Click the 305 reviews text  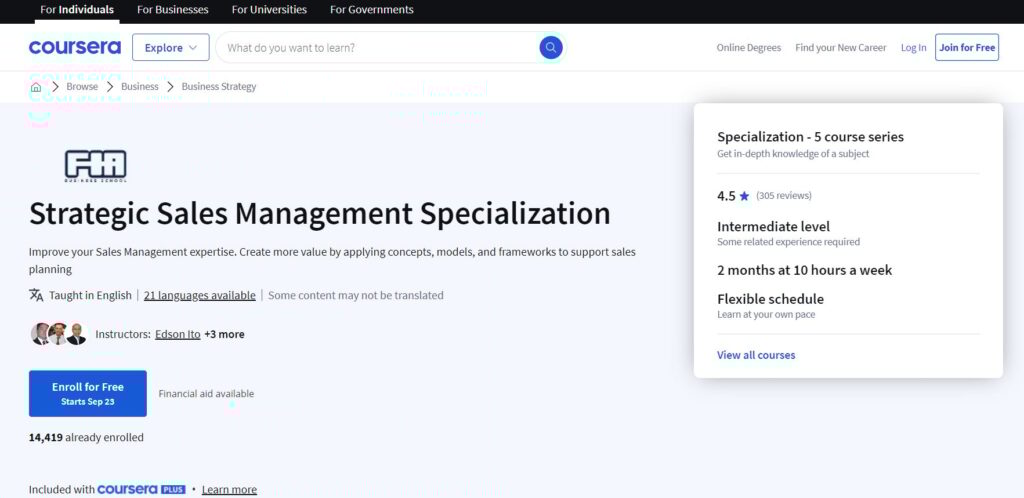(x=784, y=196)
